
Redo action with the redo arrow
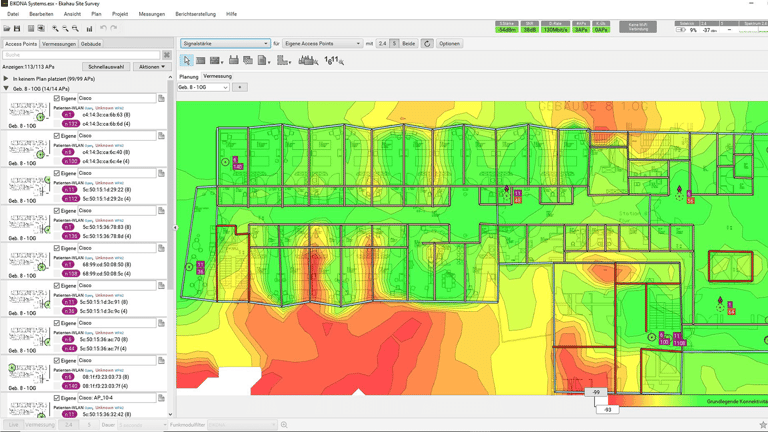[114, 28]
